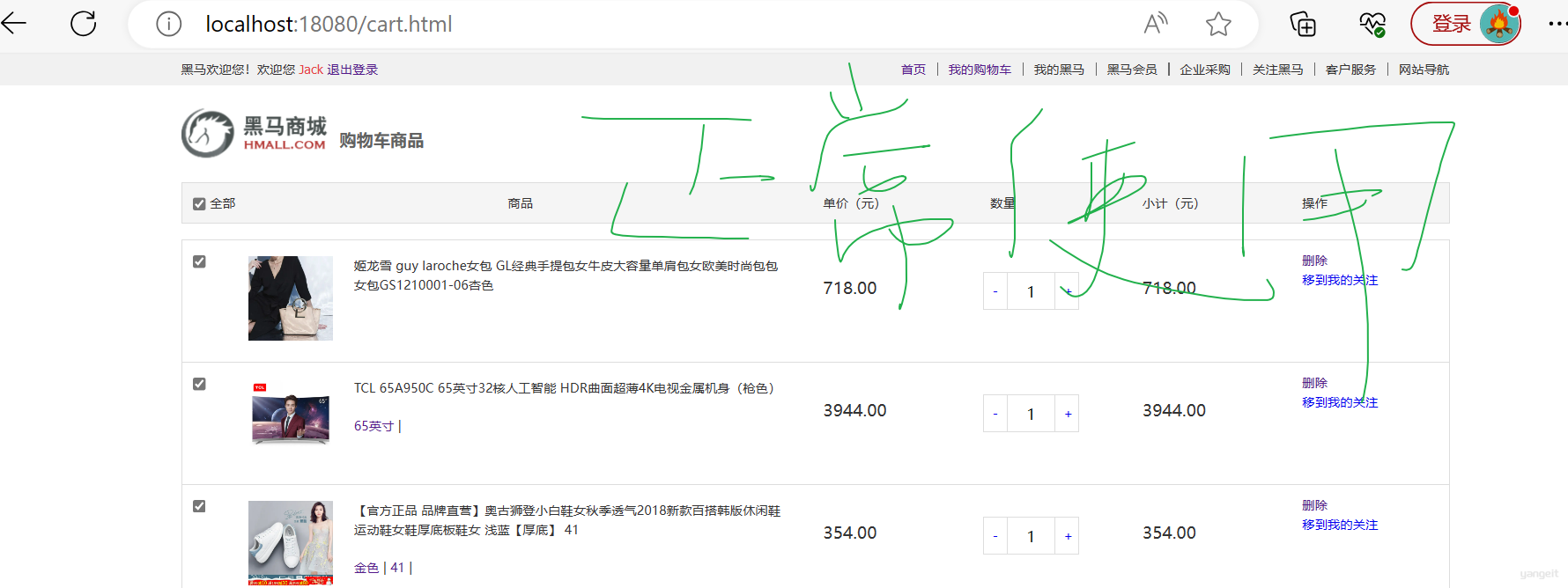Open the Read Aloud icon
Screen dimensions: 1568x588
(x=1156, y=24)
